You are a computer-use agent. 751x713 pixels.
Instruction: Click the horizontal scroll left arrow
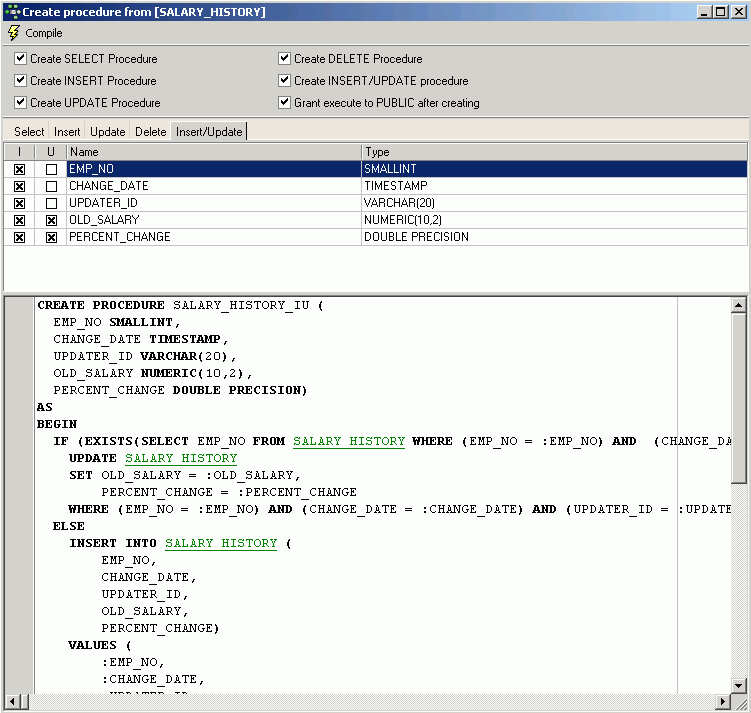pos(12,702)
